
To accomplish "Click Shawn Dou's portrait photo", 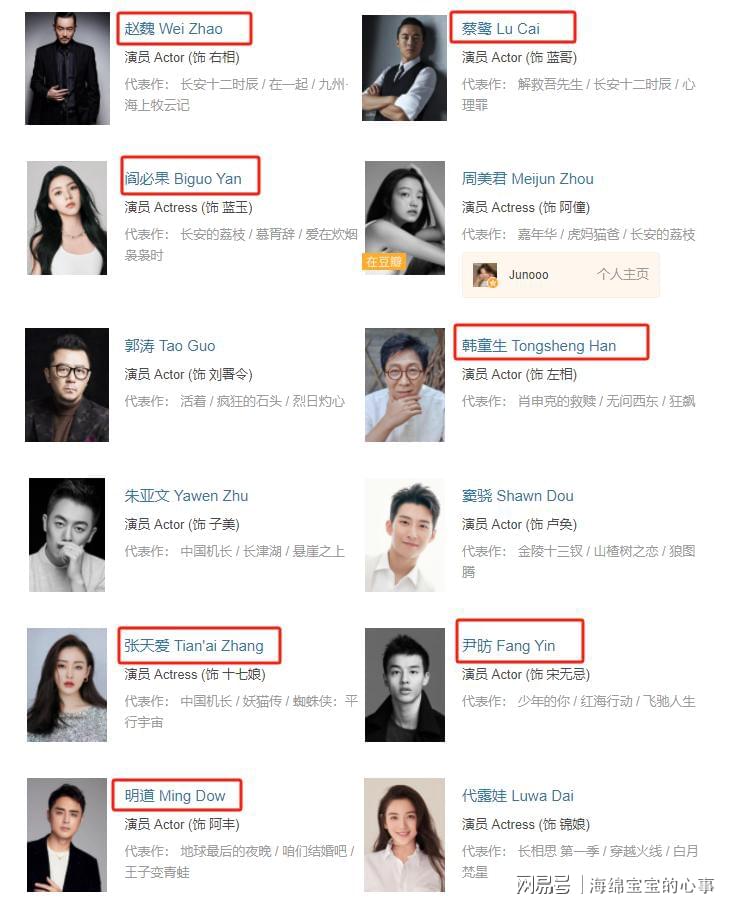I will pos(405,535).
